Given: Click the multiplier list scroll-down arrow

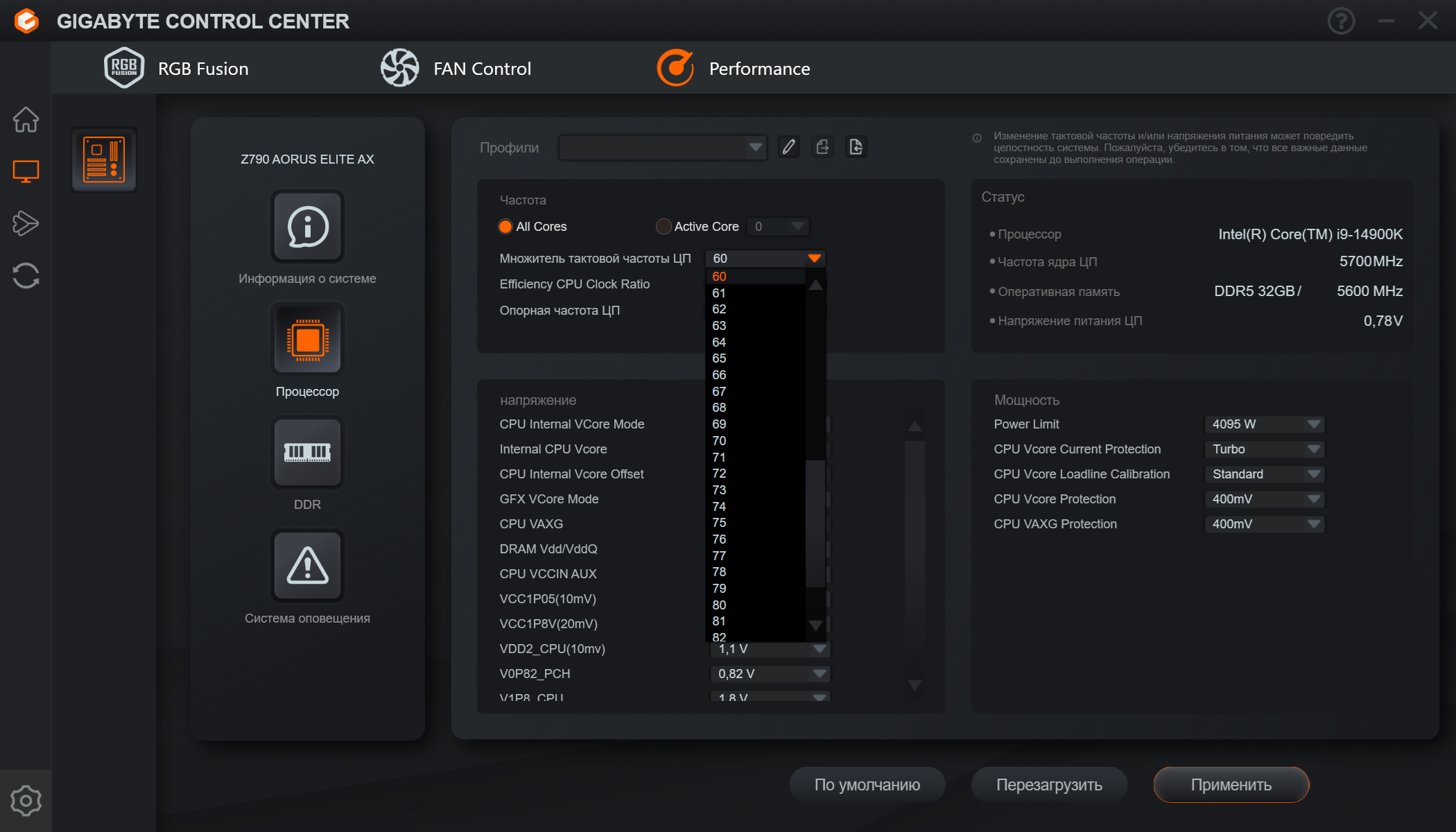Looking at the screenshot, I should [816, 625].
